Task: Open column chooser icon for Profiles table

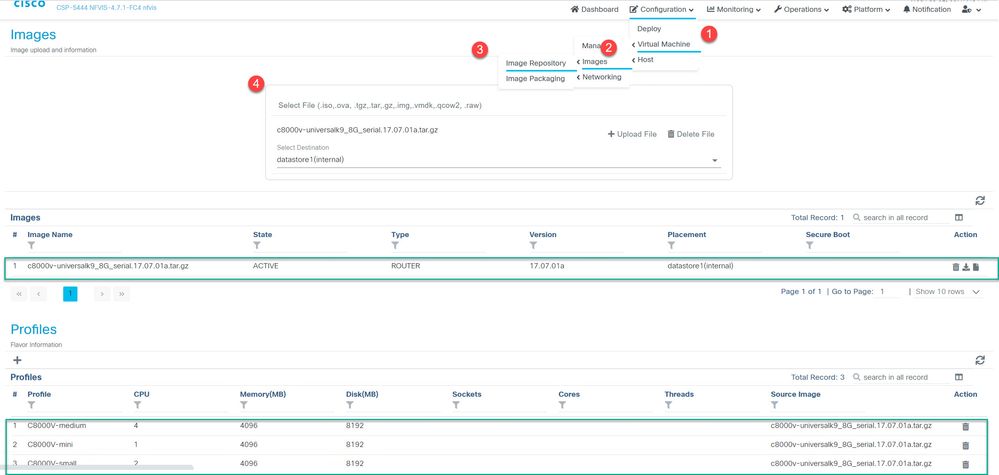Action: 959,377
